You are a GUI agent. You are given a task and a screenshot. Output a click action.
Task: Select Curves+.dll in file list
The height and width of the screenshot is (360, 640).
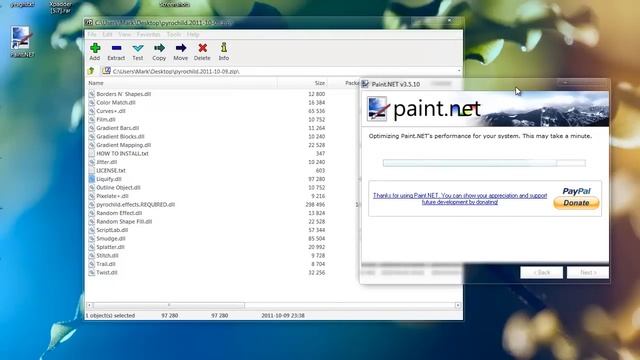pyautogui.click(x=111, y=111)
